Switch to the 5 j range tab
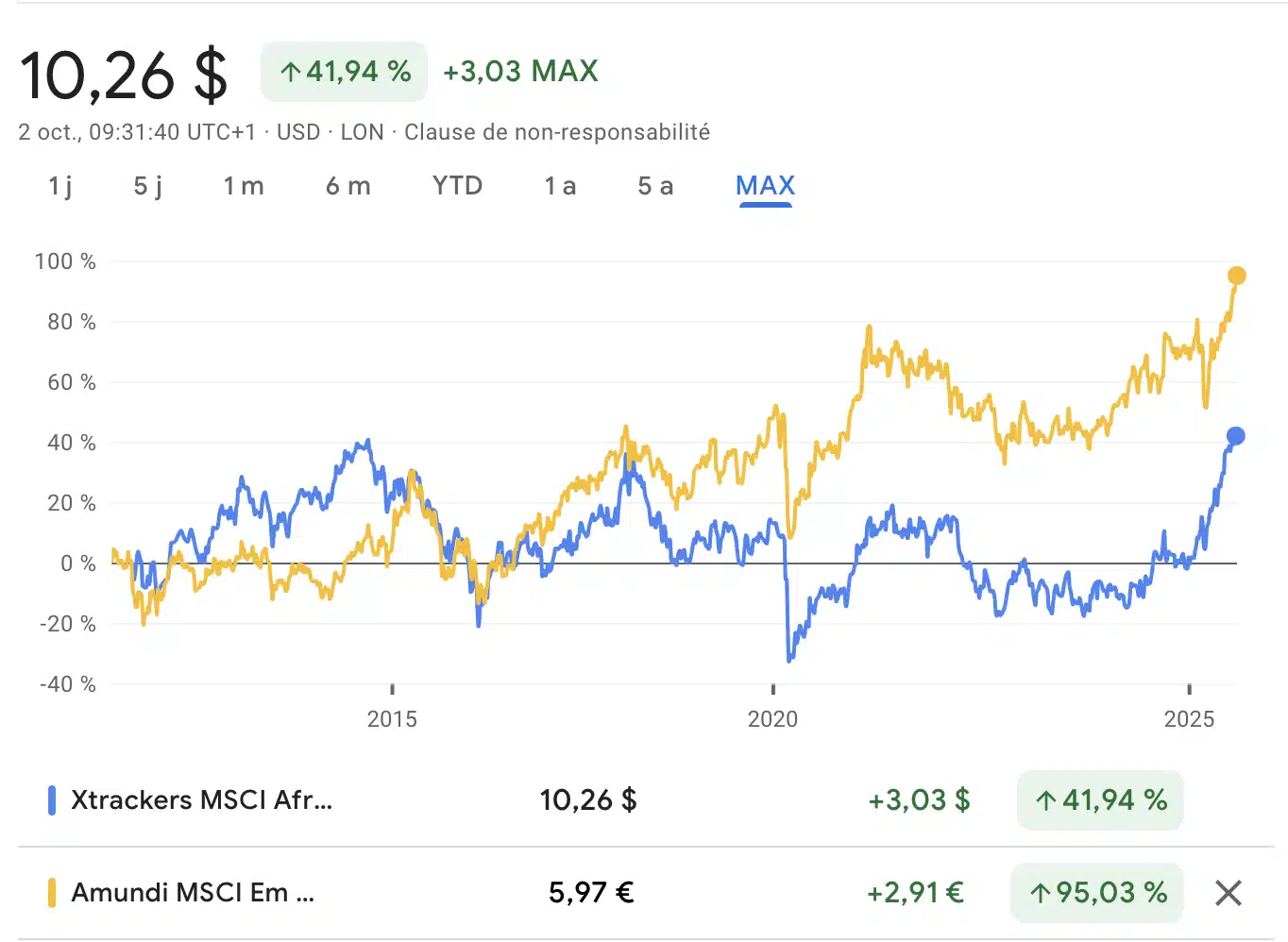The width and height of the screenshot is (1288, 942). pyautogui.click(x=147, y=186)
